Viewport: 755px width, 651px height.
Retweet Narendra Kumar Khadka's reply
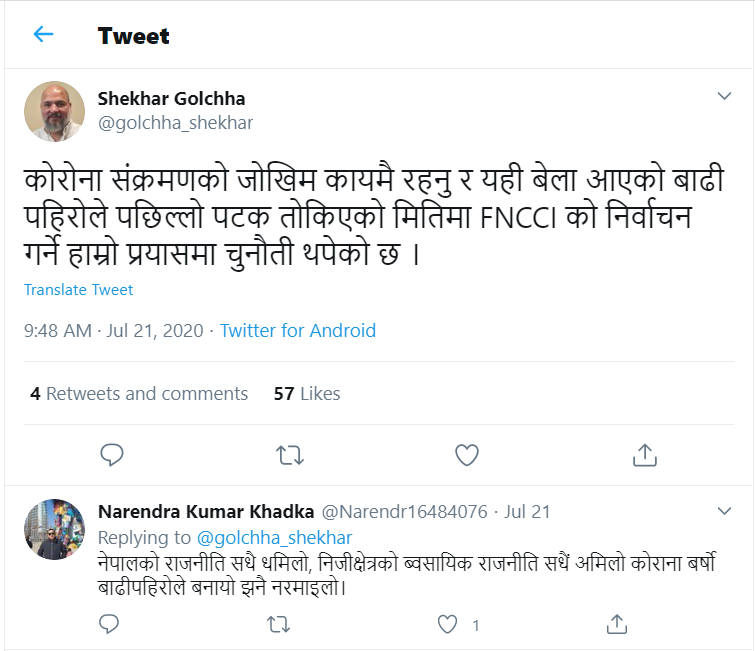(x=280, y=625)
